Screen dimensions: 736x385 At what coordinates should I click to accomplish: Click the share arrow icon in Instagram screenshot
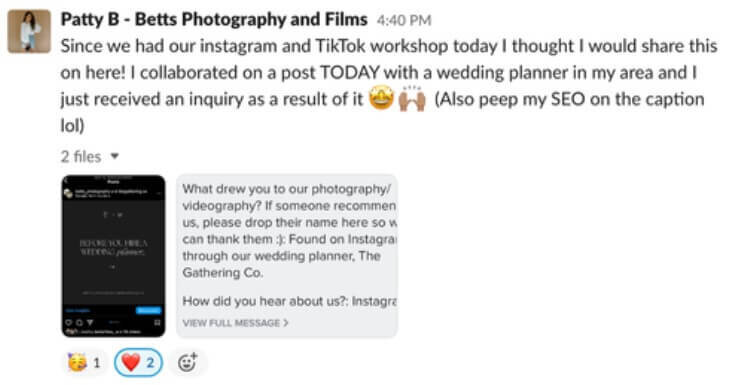(x=89, y=323)
